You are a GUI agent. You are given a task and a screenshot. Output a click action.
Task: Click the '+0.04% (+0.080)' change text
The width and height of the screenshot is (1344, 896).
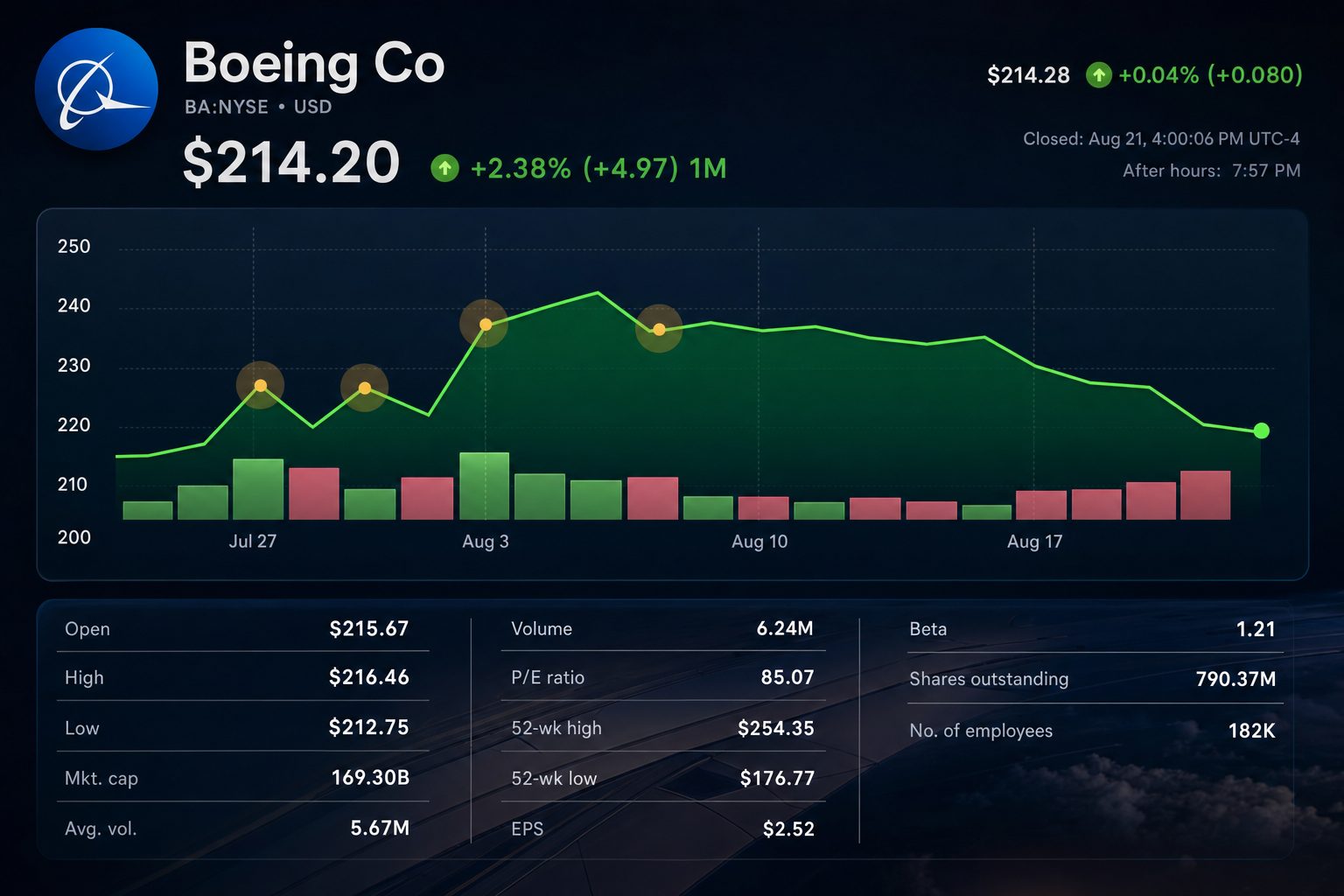pos(1210,75)
